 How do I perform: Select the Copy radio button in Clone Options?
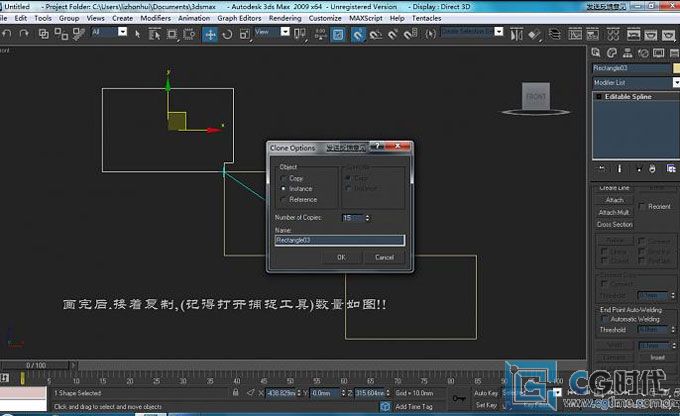(284, 178)
